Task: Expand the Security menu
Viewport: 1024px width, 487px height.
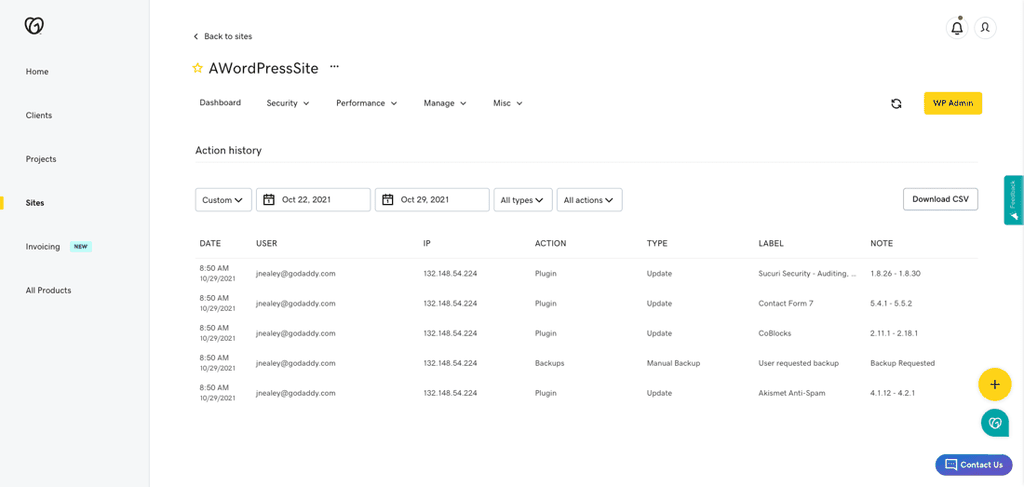Action: click(288, 103)
